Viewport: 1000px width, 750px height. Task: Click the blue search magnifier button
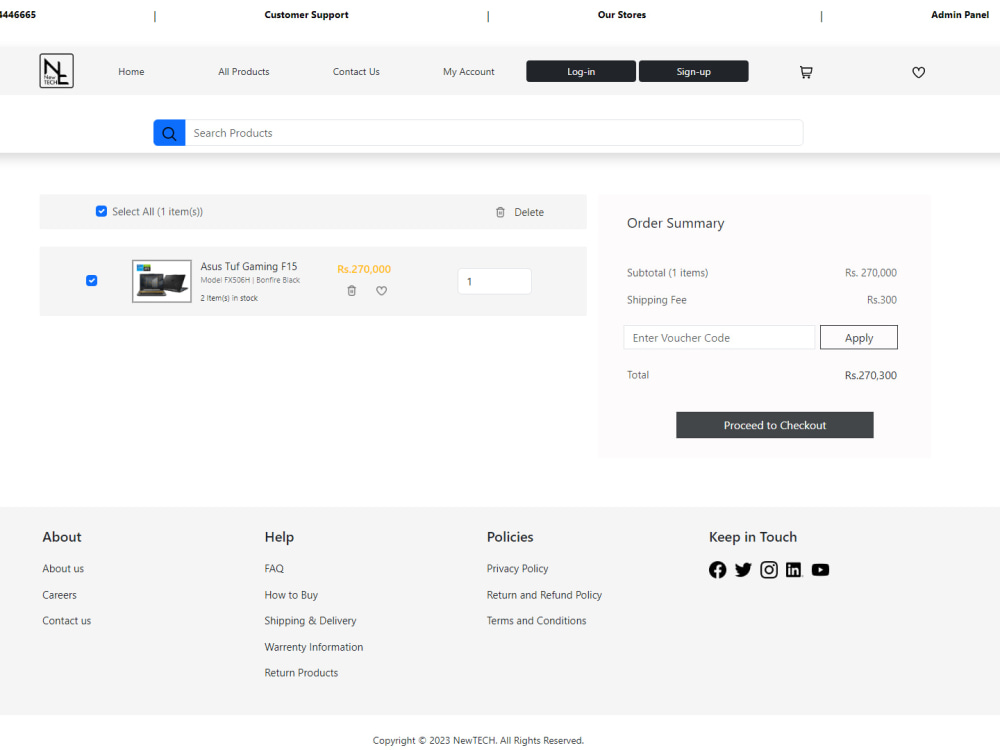click(x=169, y=133)
